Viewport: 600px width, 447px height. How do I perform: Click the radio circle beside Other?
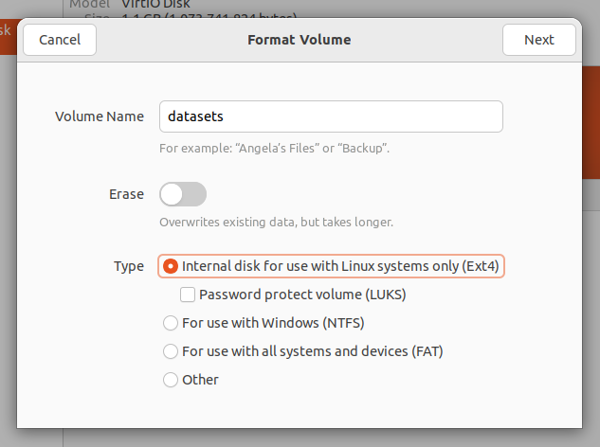coord(171,380)
